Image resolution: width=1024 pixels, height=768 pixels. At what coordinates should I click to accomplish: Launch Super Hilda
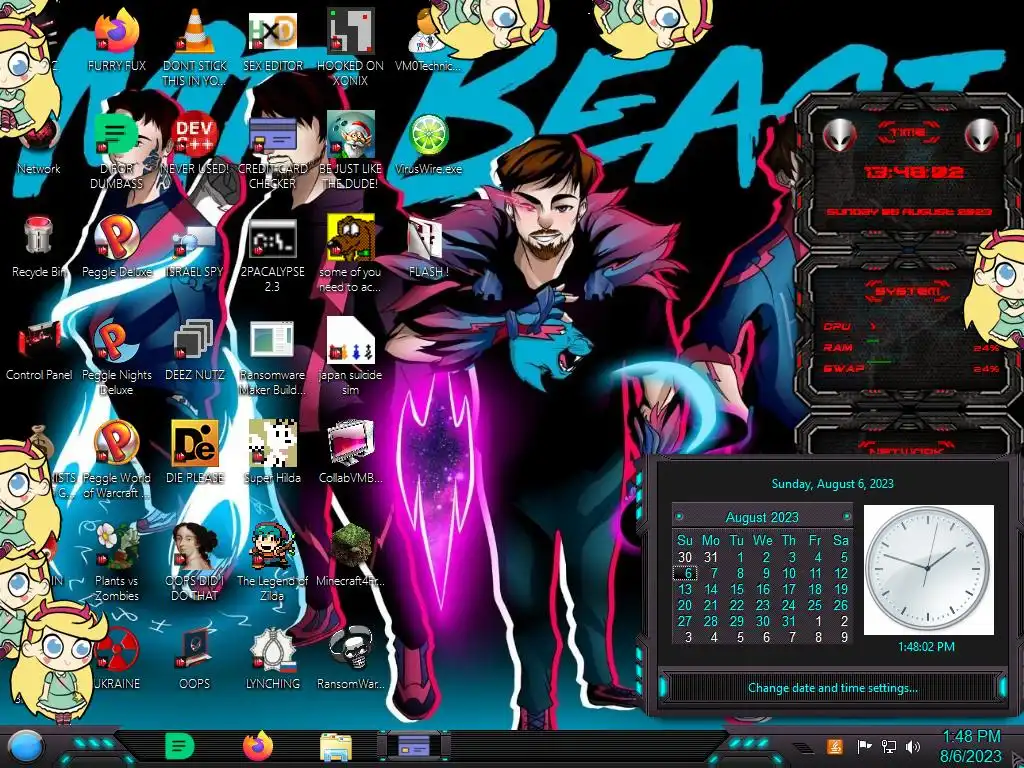coord(272,444)
